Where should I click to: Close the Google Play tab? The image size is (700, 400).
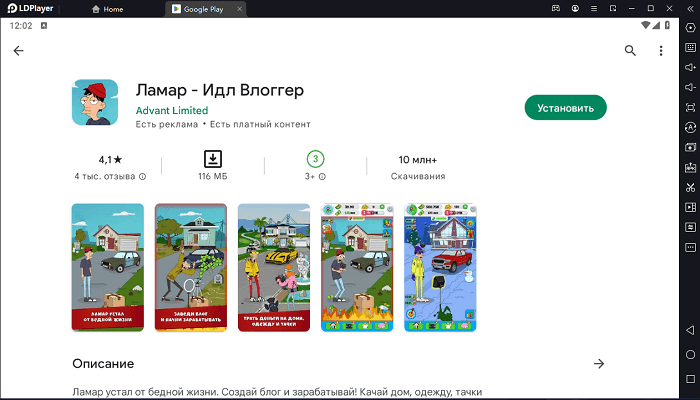pyautogui.click(x=239, y=9)
